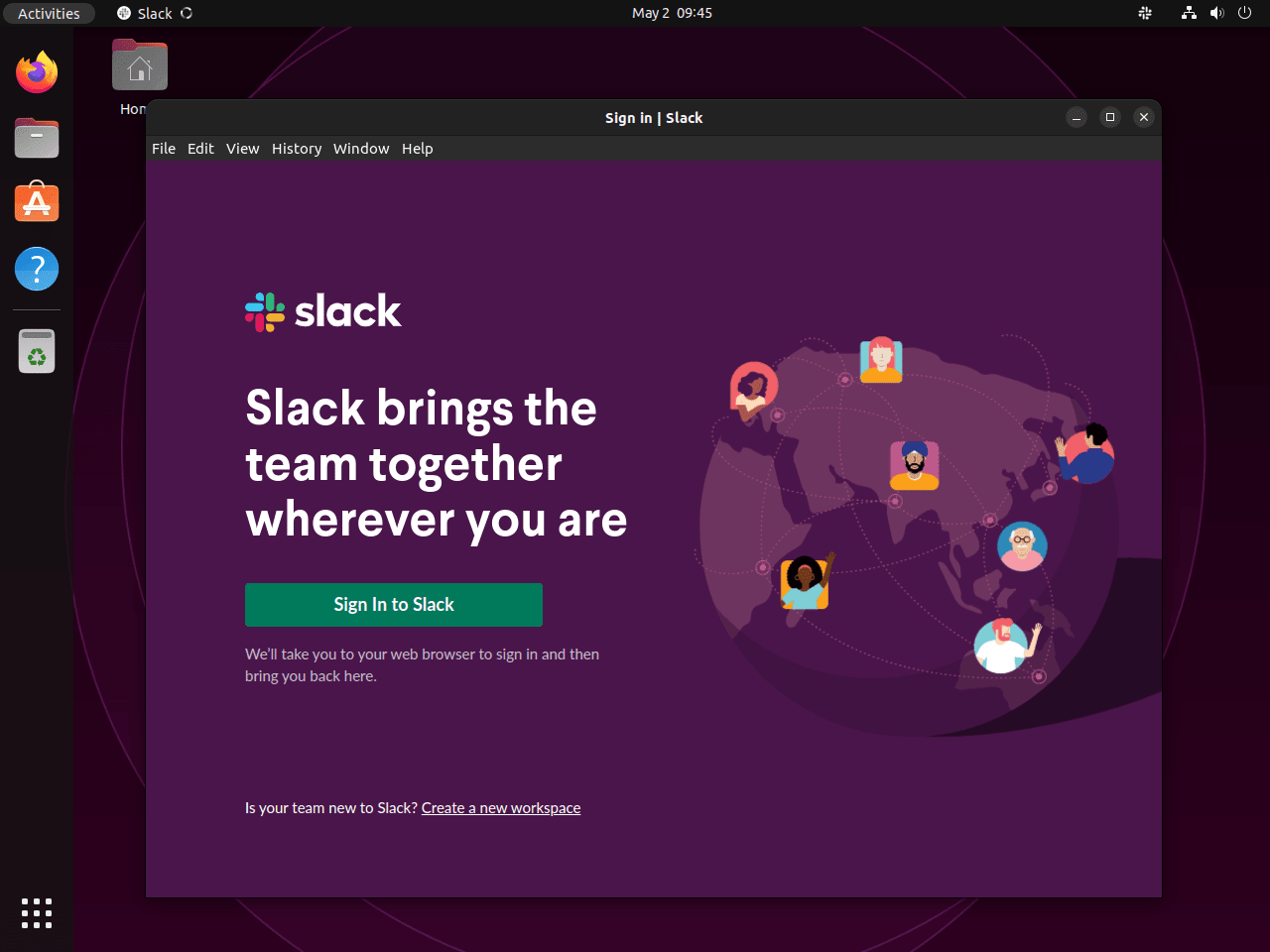Click 'We'll take you to your web browser' text

click(x=422, y=665)
